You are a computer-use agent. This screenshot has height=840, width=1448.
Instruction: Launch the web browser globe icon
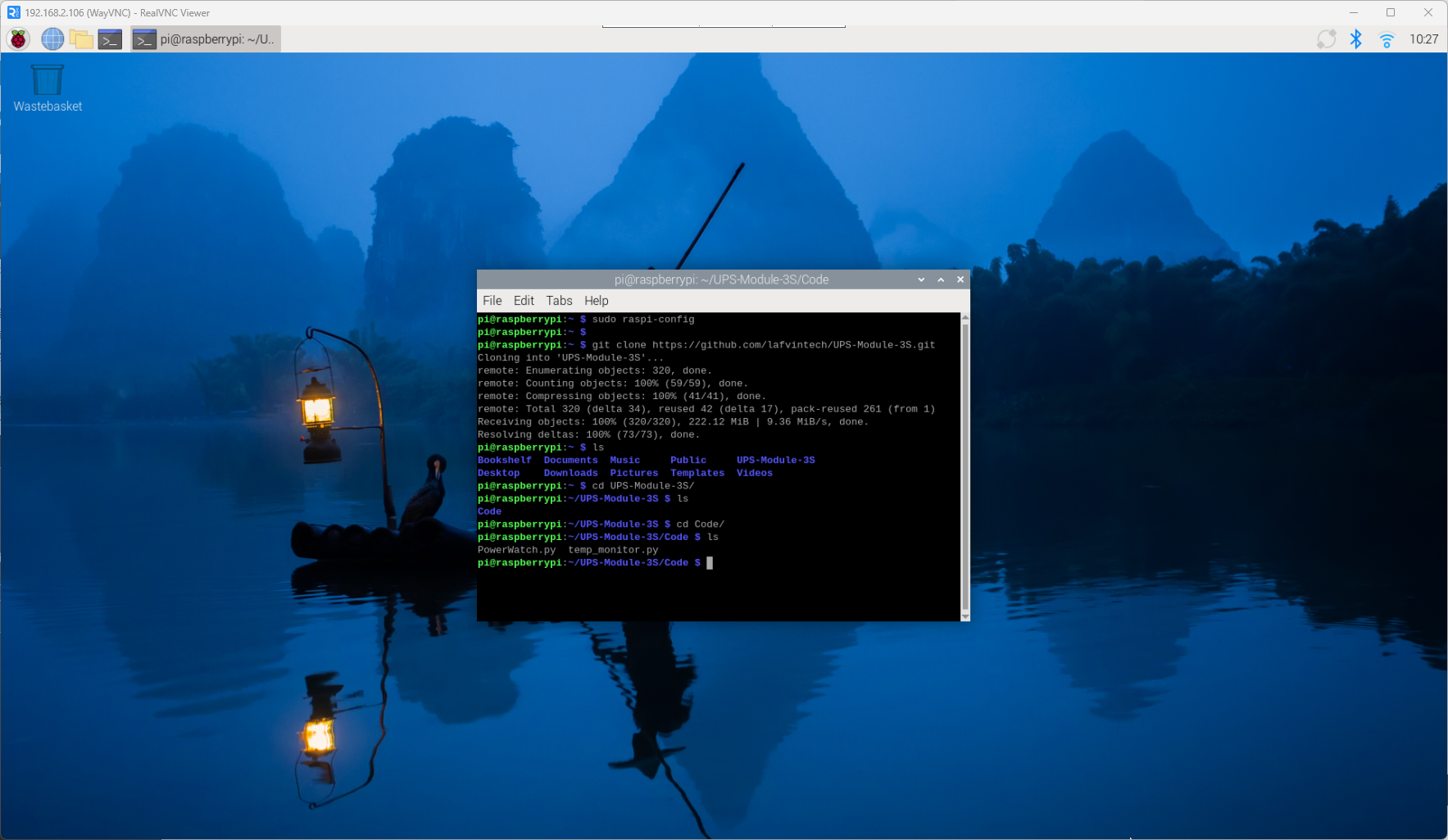(x=52, y=39)
